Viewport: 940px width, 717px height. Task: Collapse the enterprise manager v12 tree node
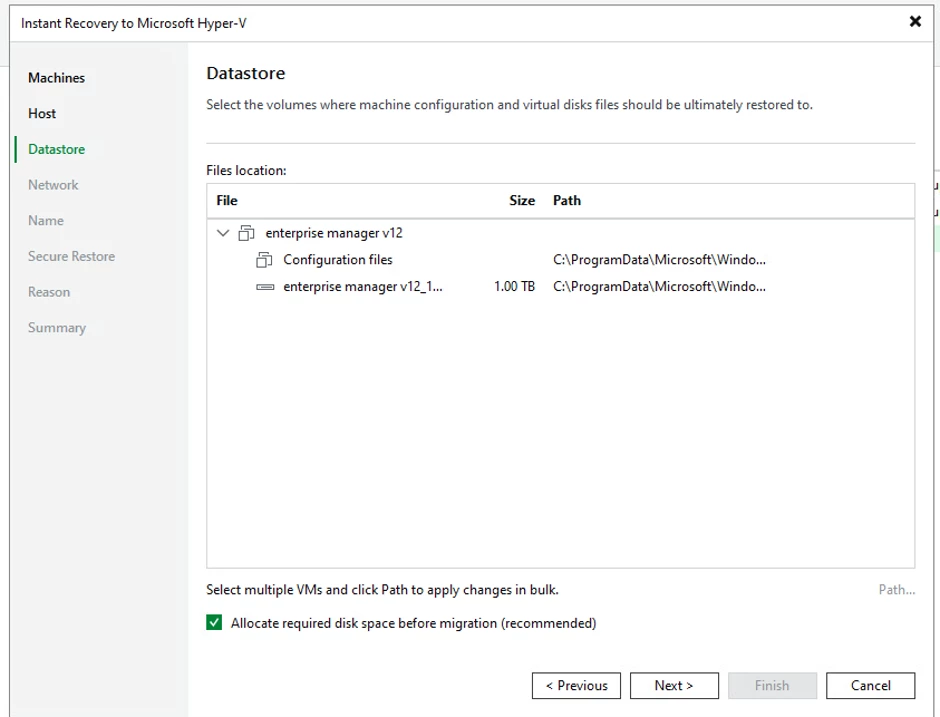click(223, 233)
